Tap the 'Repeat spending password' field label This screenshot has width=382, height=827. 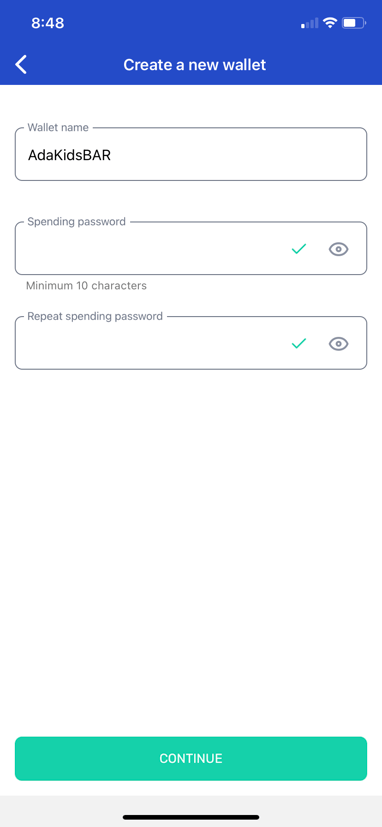(x=95, y=316)
